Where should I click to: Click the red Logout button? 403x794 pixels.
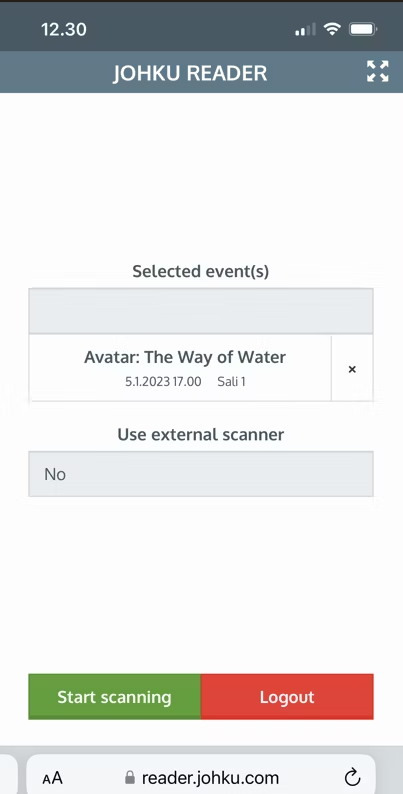click(287, 697)
